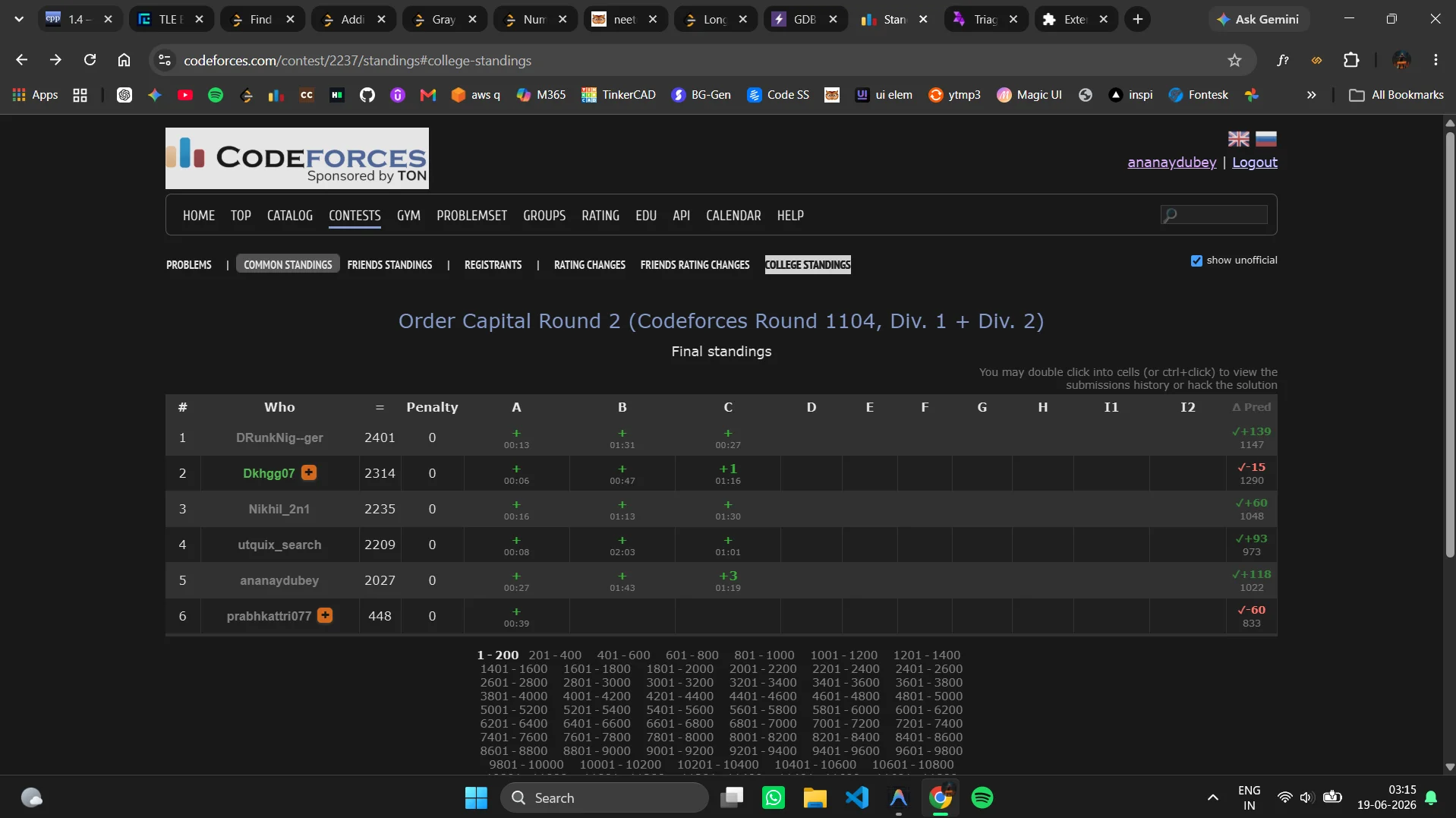Click the orange plus badge beside Dkhgg07
This screenshot has height=818, width=1456.
309,472
